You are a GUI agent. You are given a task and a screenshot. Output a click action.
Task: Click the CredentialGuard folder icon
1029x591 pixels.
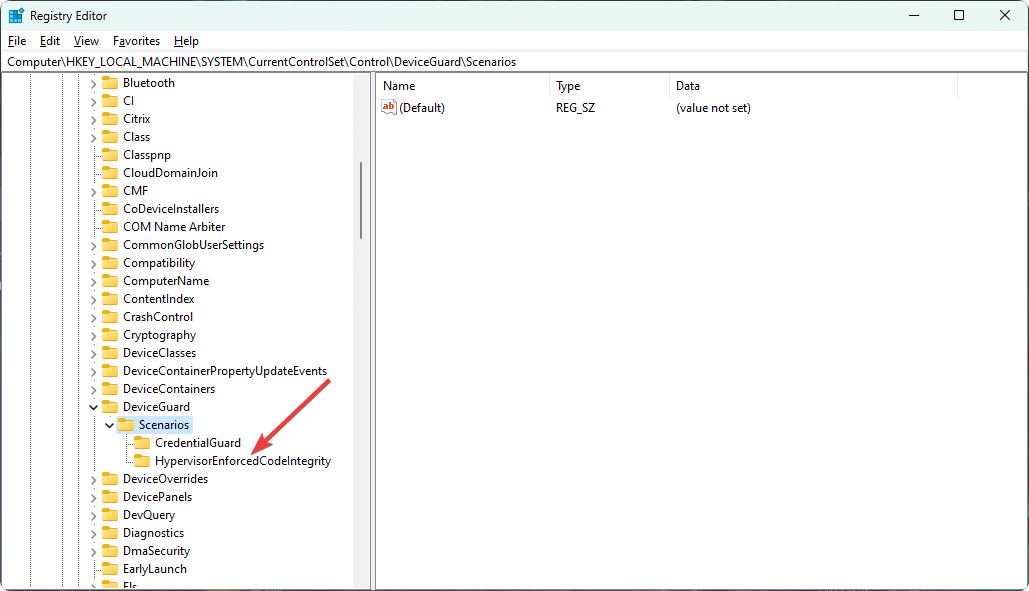coord(142,443)
